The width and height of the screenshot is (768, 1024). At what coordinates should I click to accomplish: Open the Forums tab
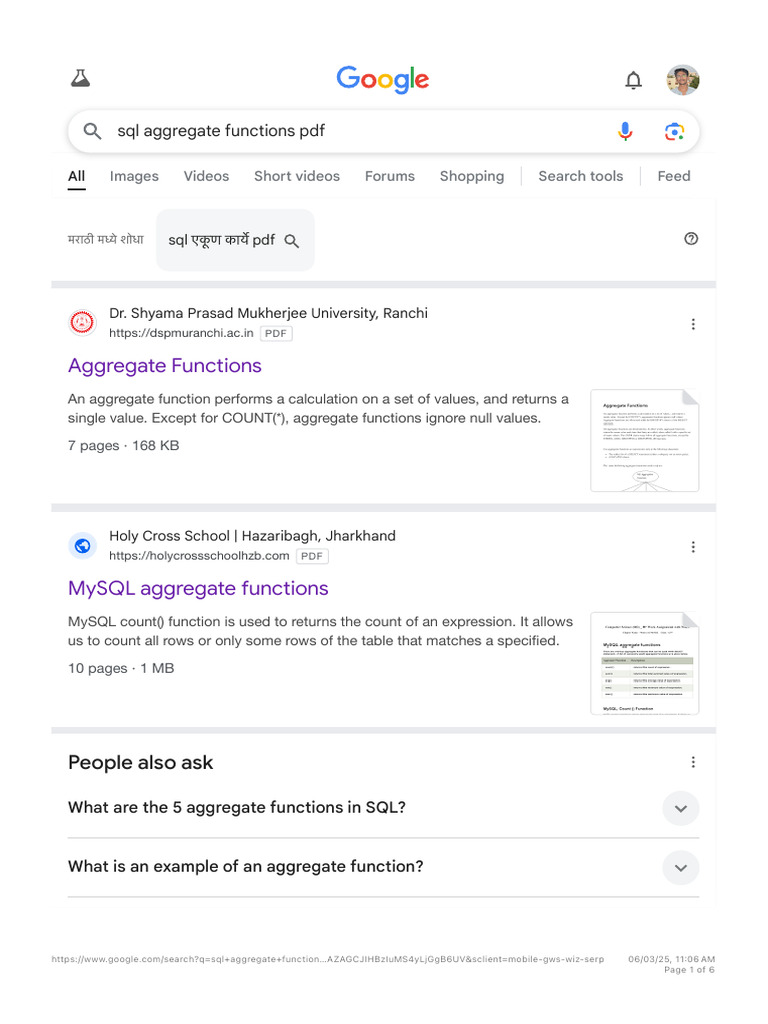click(x=389, y=176)
